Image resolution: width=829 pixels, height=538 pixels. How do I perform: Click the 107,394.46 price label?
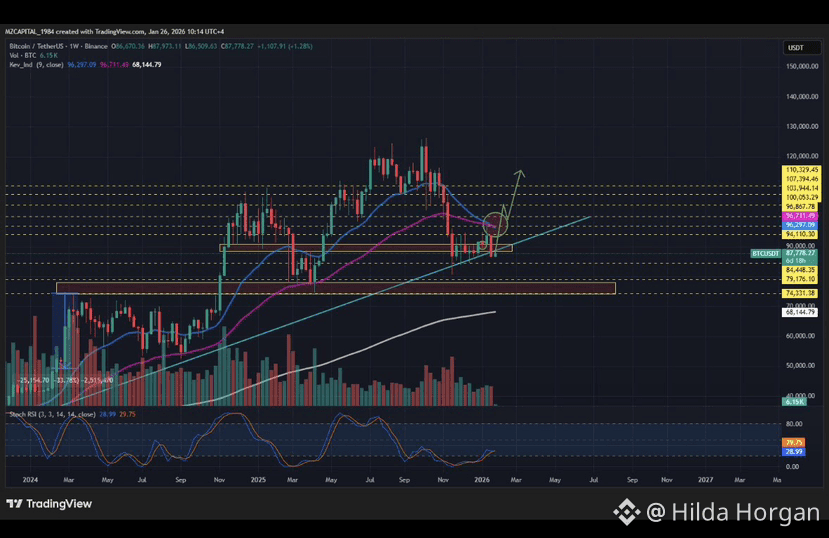point(802,179)
